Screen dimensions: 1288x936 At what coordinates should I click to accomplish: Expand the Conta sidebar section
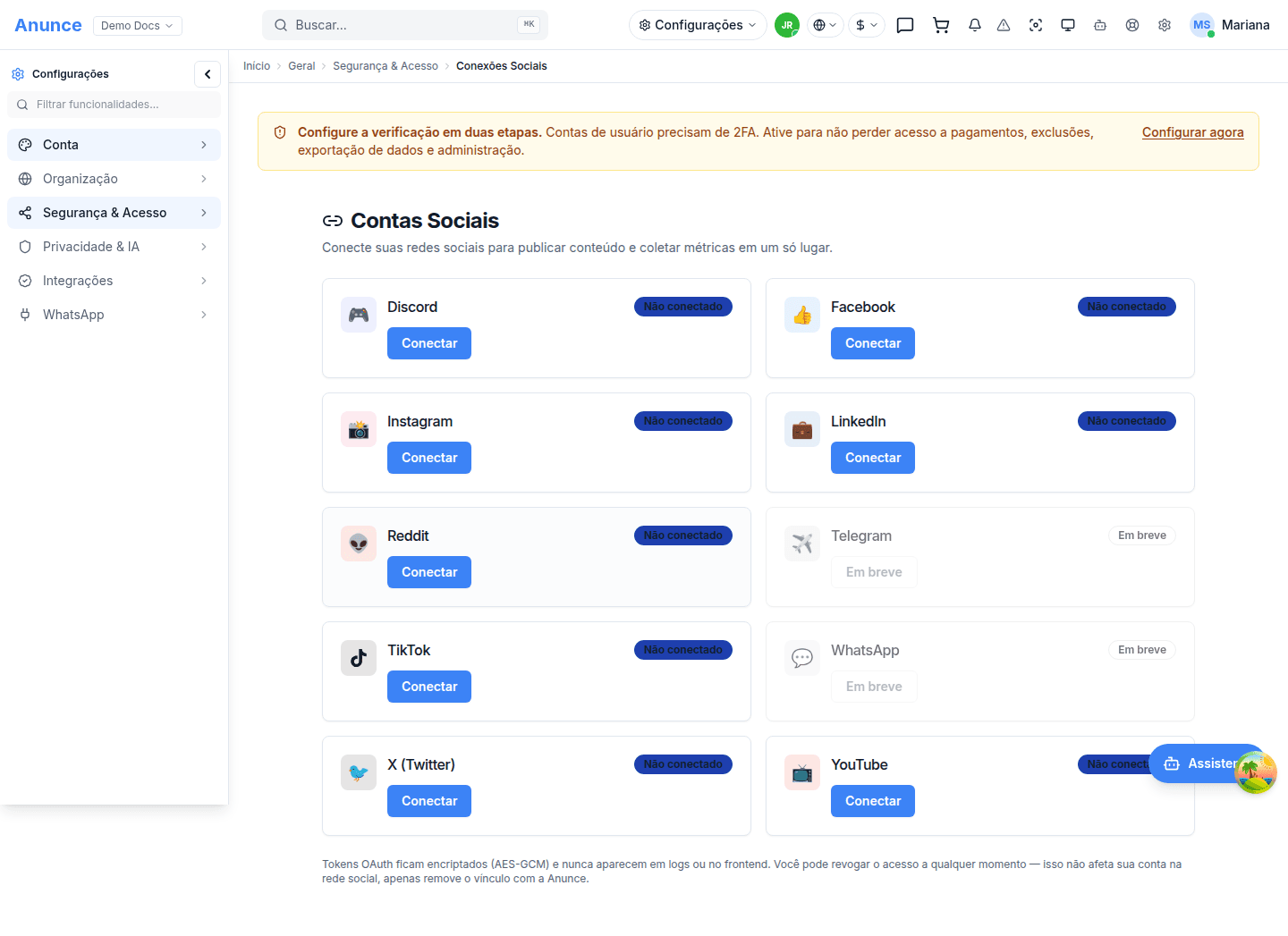[x=114, y=145]
